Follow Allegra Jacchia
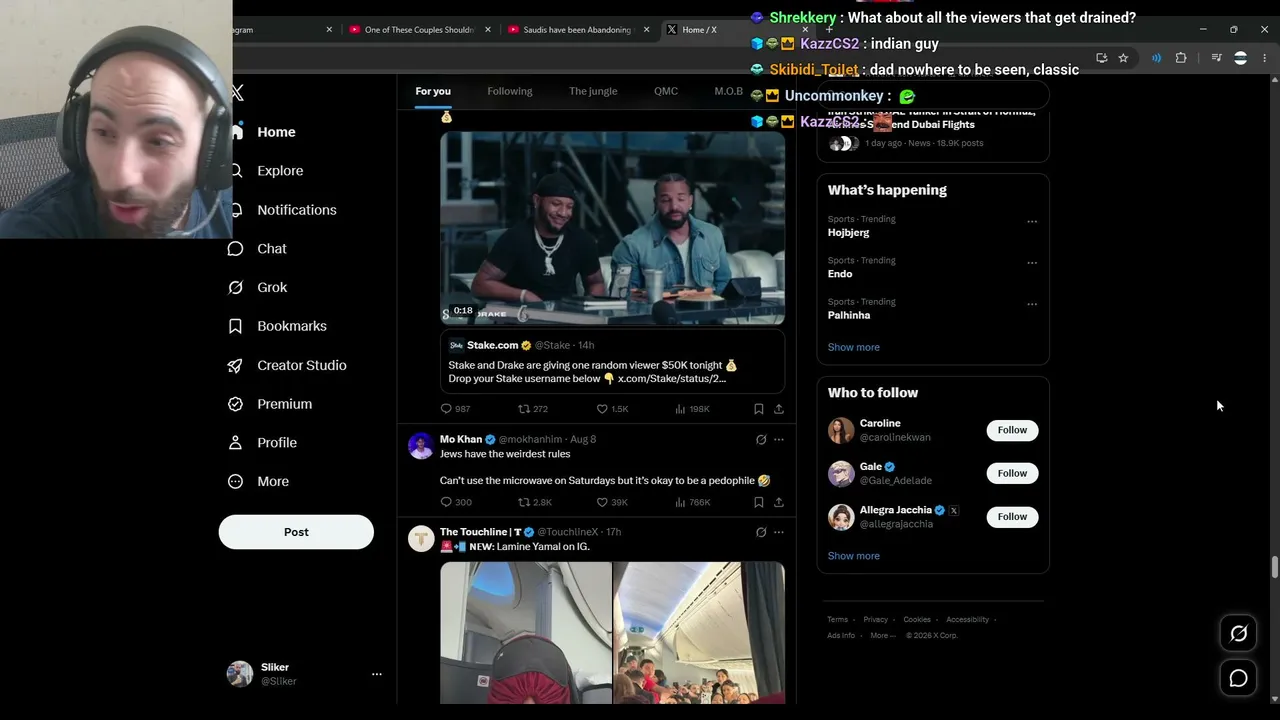This screenshot has width=1280, height=720. [x=1012, y=516]
